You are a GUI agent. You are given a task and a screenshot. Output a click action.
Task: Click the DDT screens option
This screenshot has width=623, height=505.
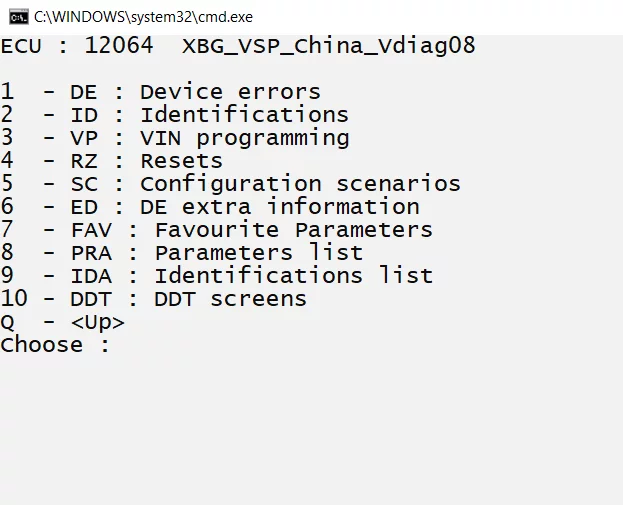pyautogui.click(x=153, y=299)
